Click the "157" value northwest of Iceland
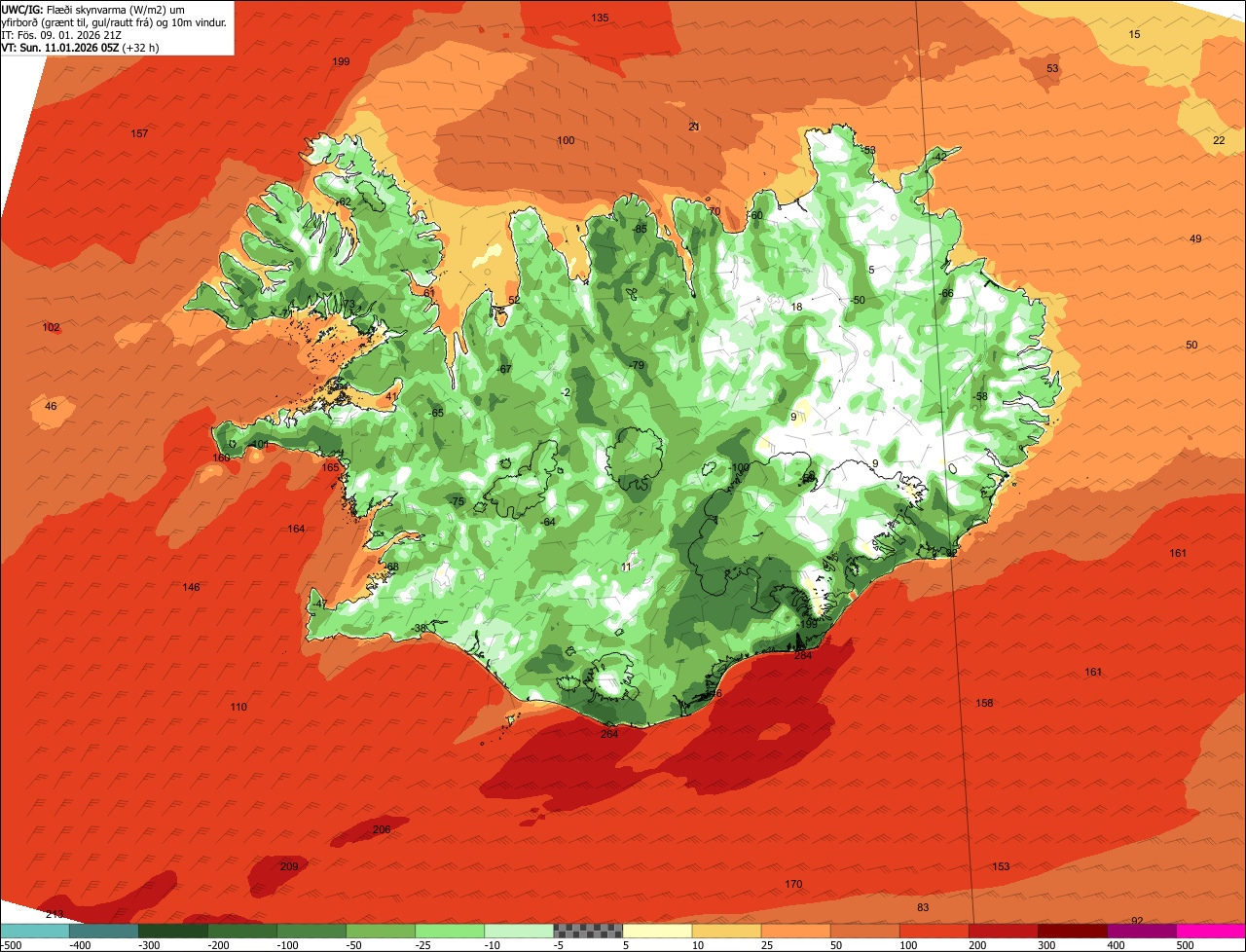 pos(139,133)
